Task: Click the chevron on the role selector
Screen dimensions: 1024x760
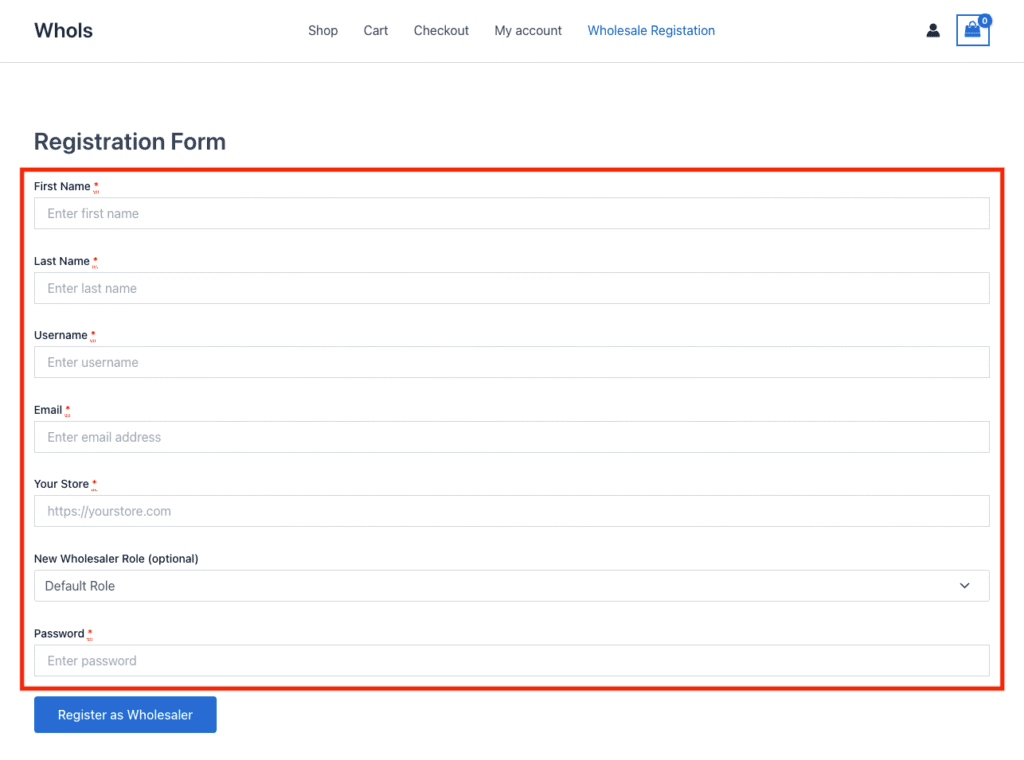Action: [964, 585]
